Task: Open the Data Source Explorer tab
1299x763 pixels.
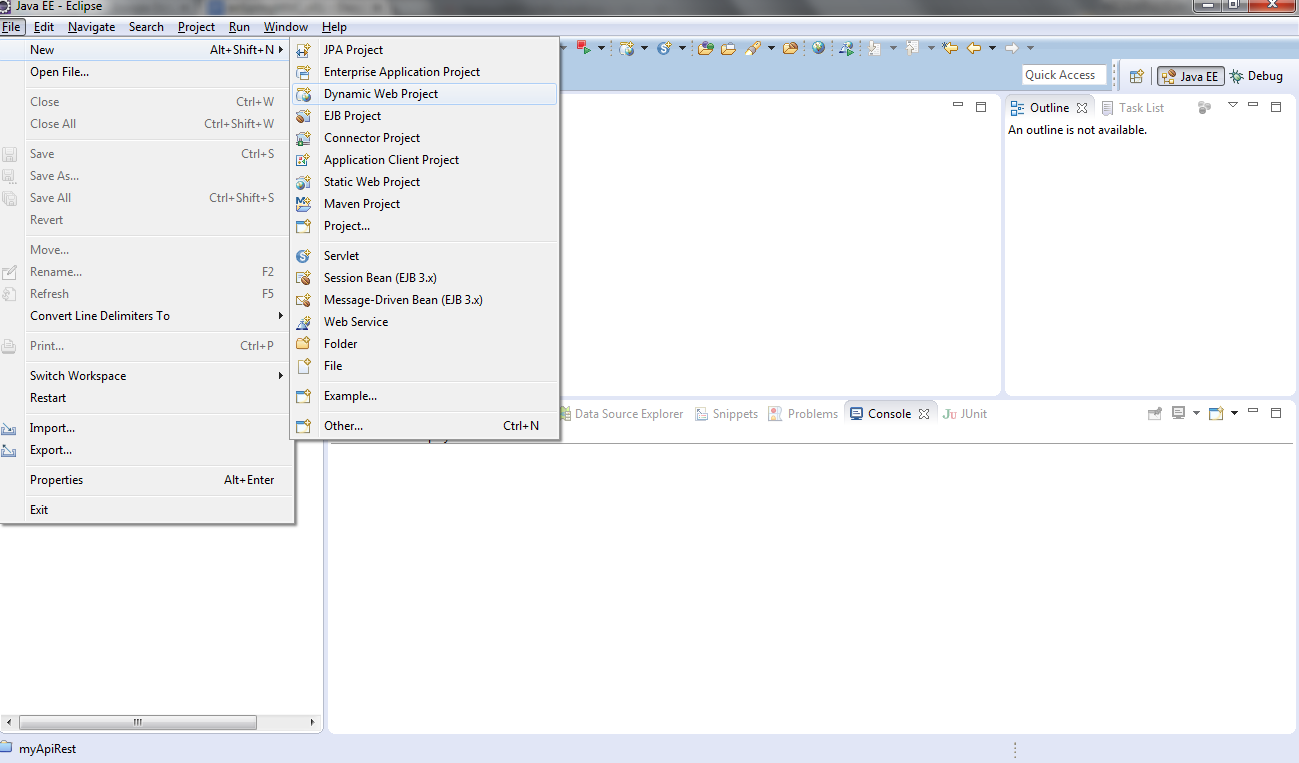Action: (621, 414)
